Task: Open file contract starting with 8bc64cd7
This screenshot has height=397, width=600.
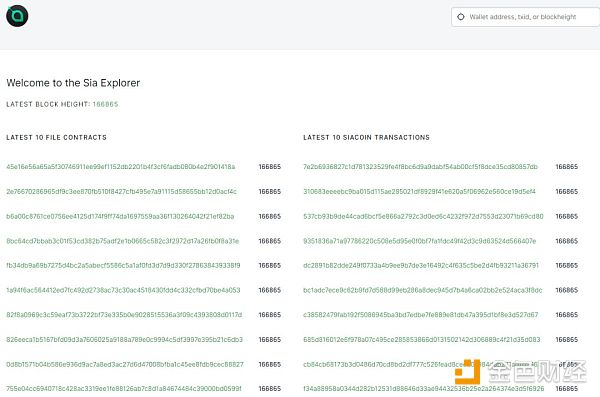Action: point(122,241)
